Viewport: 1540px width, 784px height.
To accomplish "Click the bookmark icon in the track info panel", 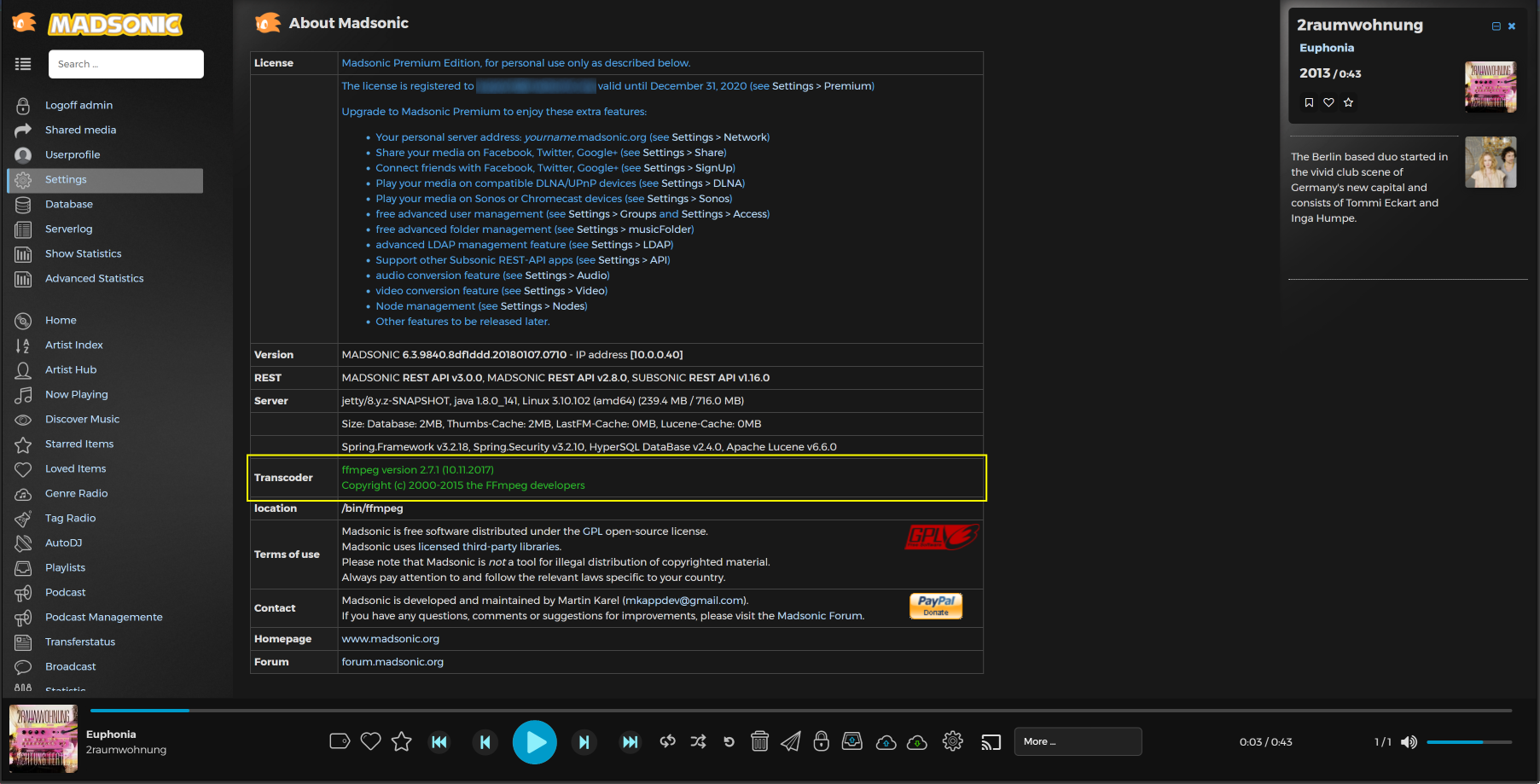I will coord(1309,102).
